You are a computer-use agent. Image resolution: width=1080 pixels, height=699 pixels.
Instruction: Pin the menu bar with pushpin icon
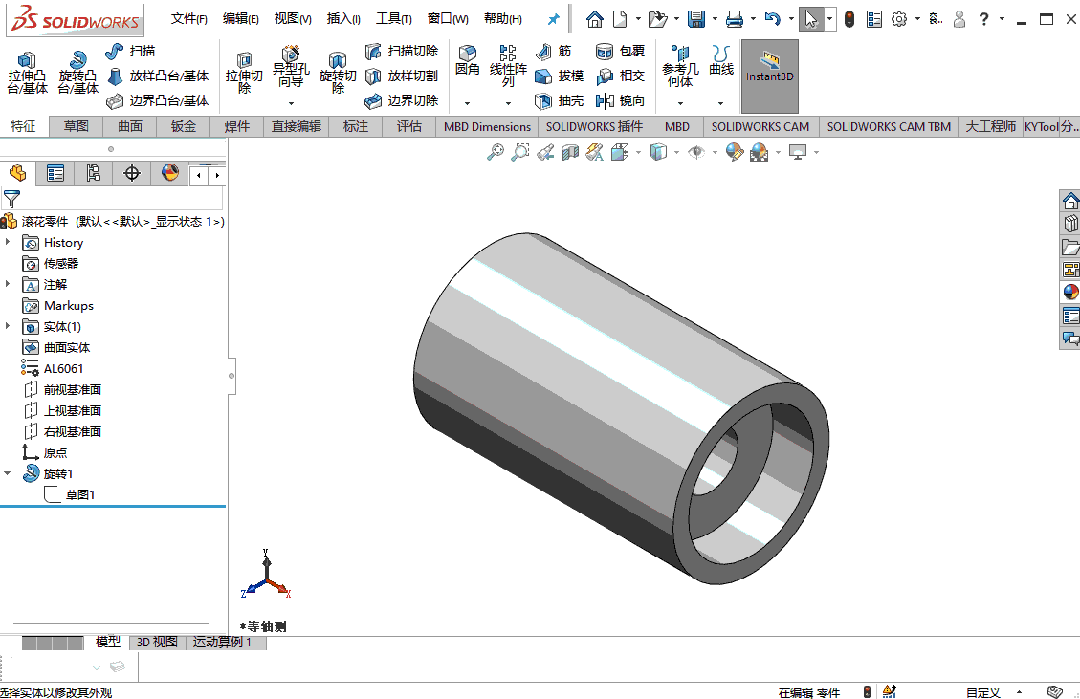point(553,19)
